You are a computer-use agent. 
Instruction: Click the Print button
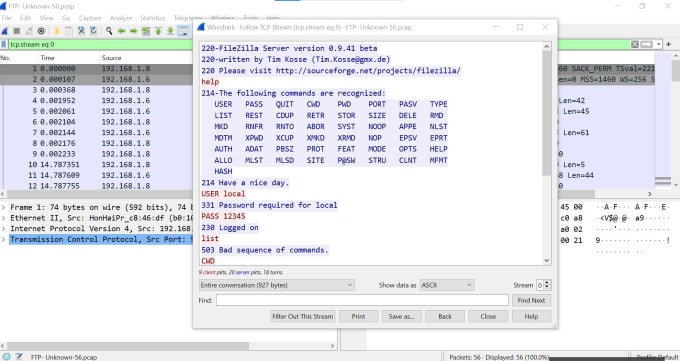point(358,316)
